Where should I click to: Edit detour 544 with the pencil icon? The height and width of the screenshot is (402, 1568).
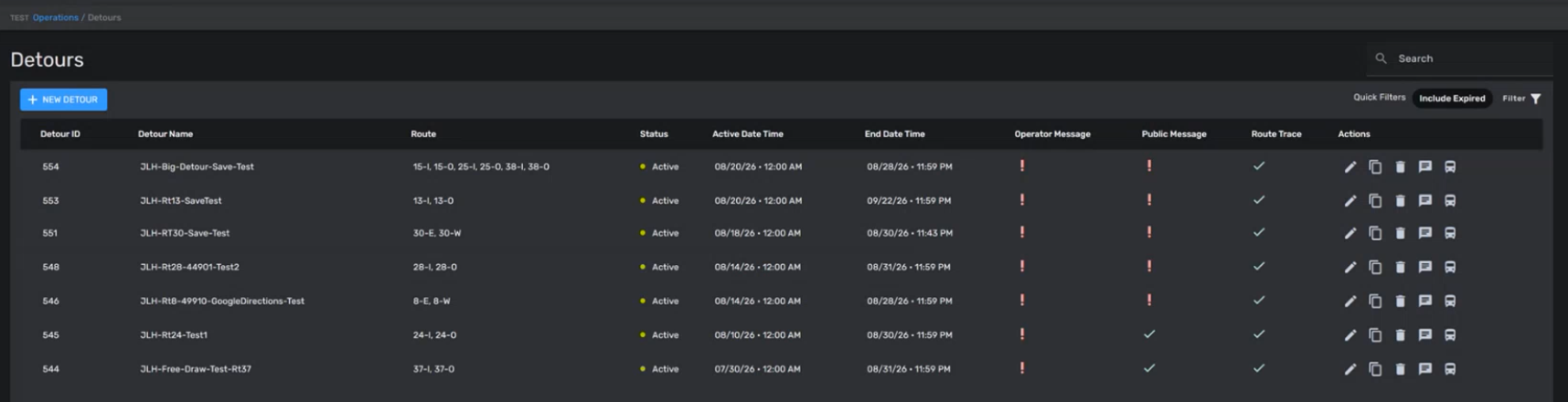click(x=1349, y=369)
